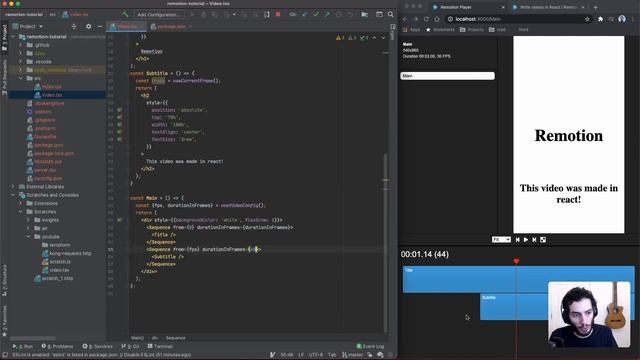Image resolution: width=640 pixels, height=360 pixels.
Task: Expand External Libraries node
Action: pyautogui.click(x=13, y=187)
